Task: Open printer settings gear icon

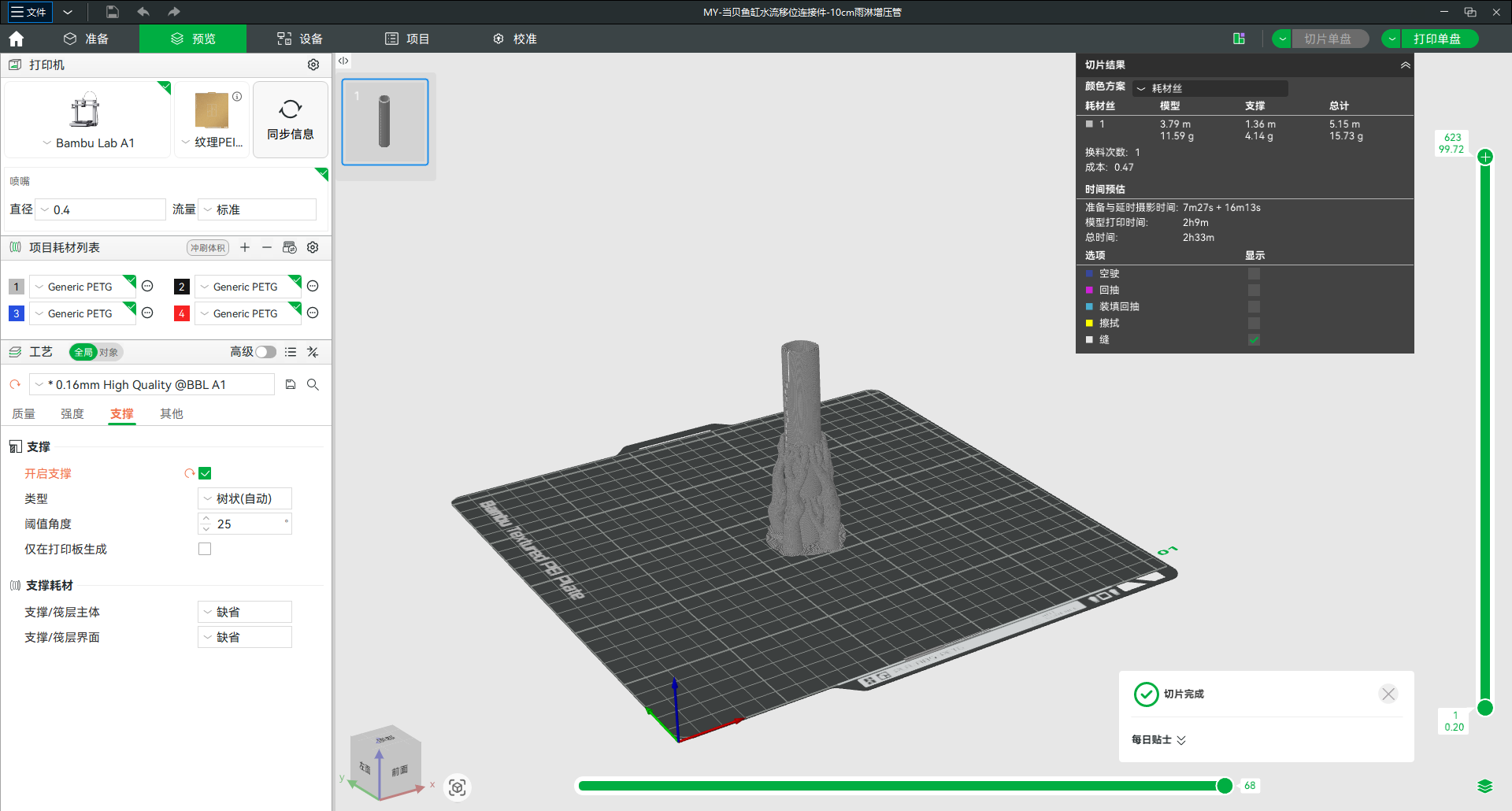Action: (x=313, y=65)
